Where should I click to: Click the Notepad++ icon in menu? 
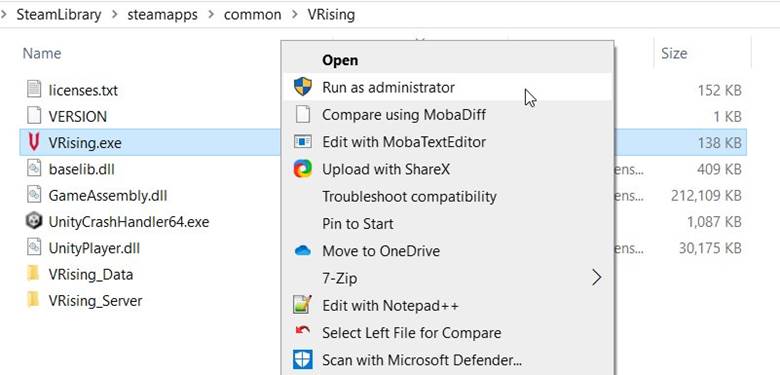(302, 305)
